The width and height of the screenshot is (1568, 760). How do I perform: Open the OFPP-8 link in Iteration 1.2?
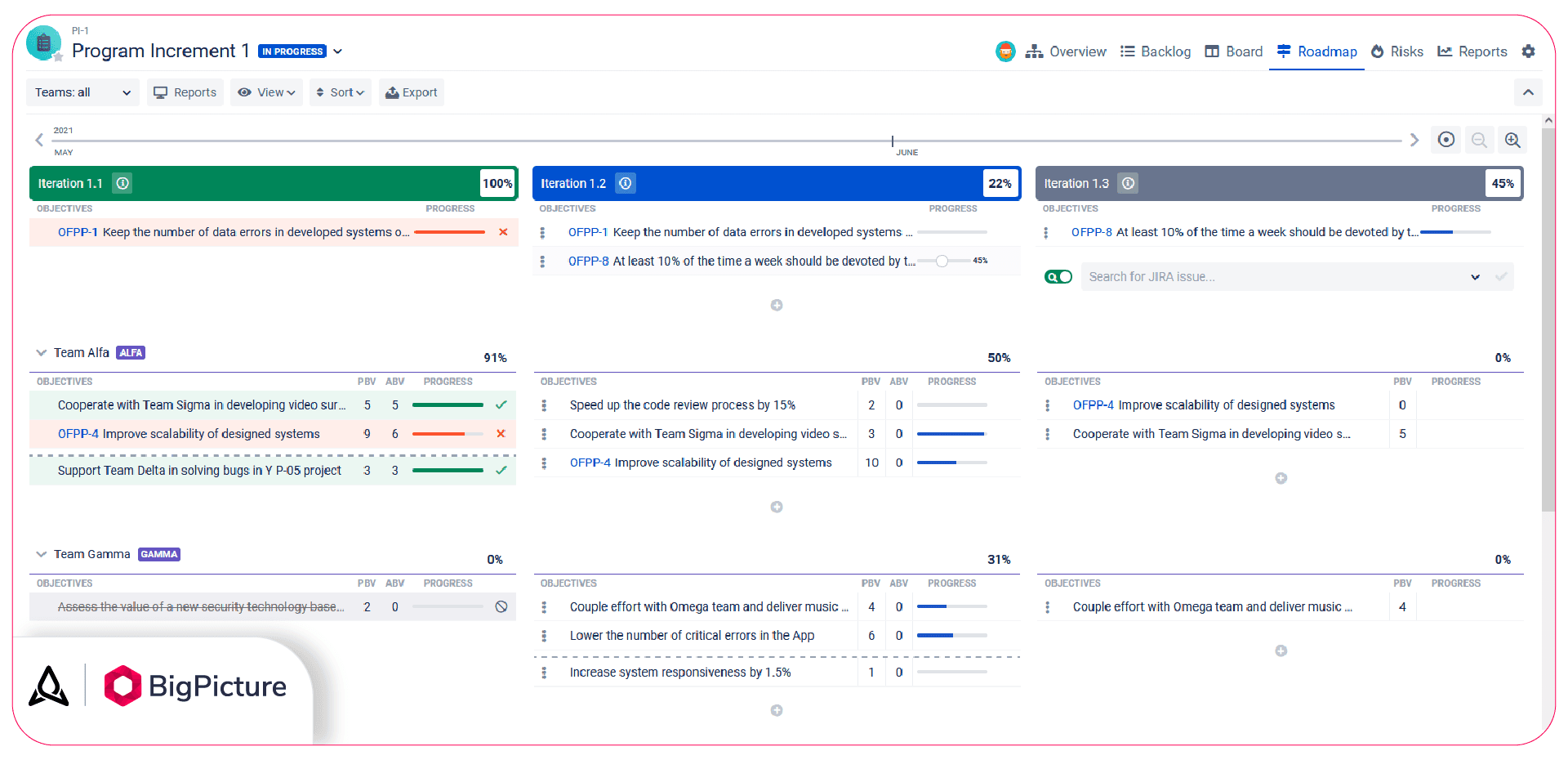click(588, 262)
